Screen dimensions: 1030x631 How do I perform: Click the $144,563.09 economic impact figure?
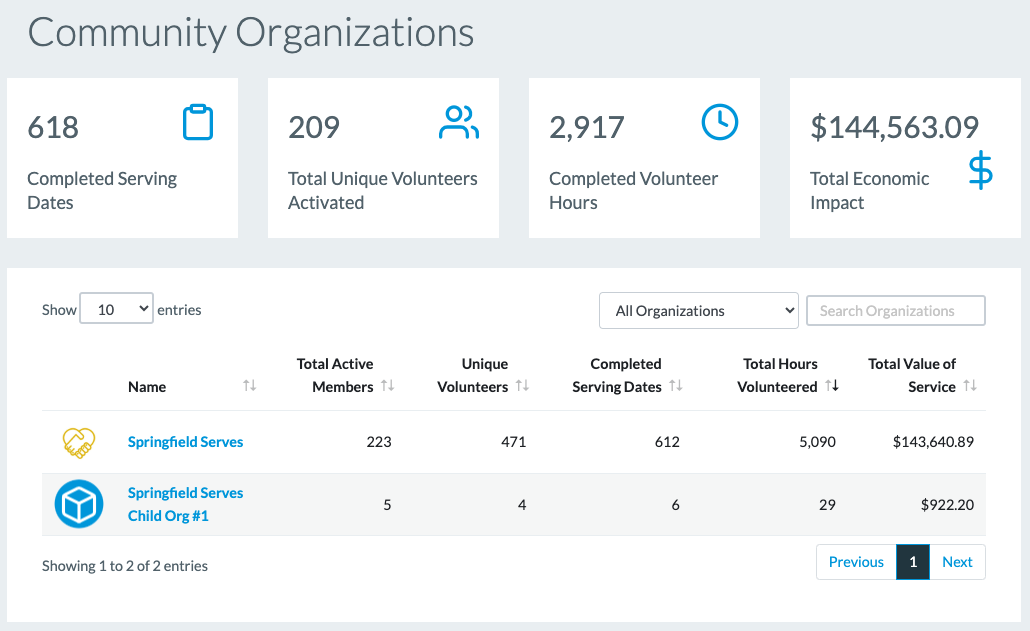895,127
